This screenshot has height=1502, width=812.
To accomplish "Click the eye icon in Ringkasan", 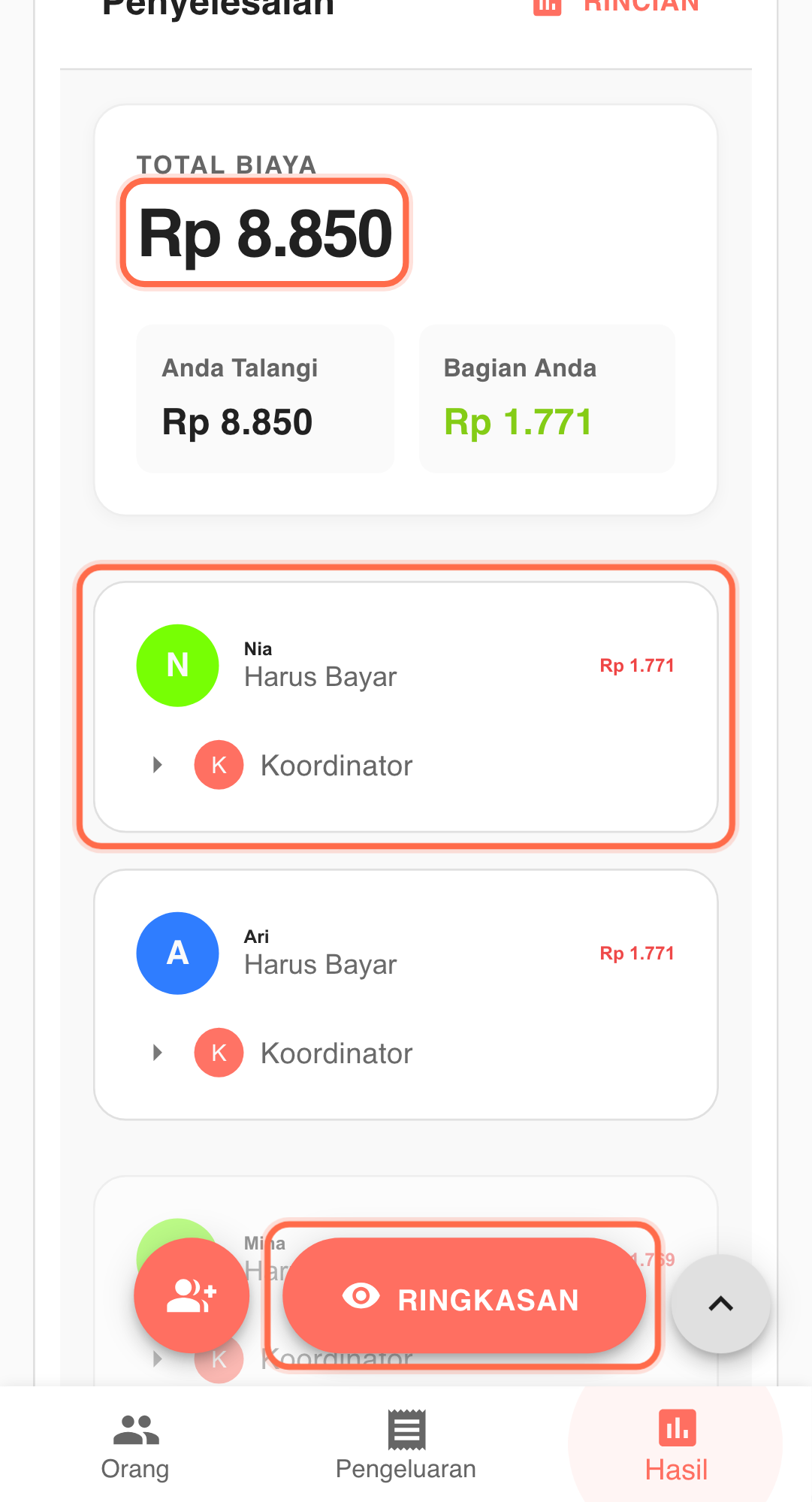I will click(x=361, y=1296).
